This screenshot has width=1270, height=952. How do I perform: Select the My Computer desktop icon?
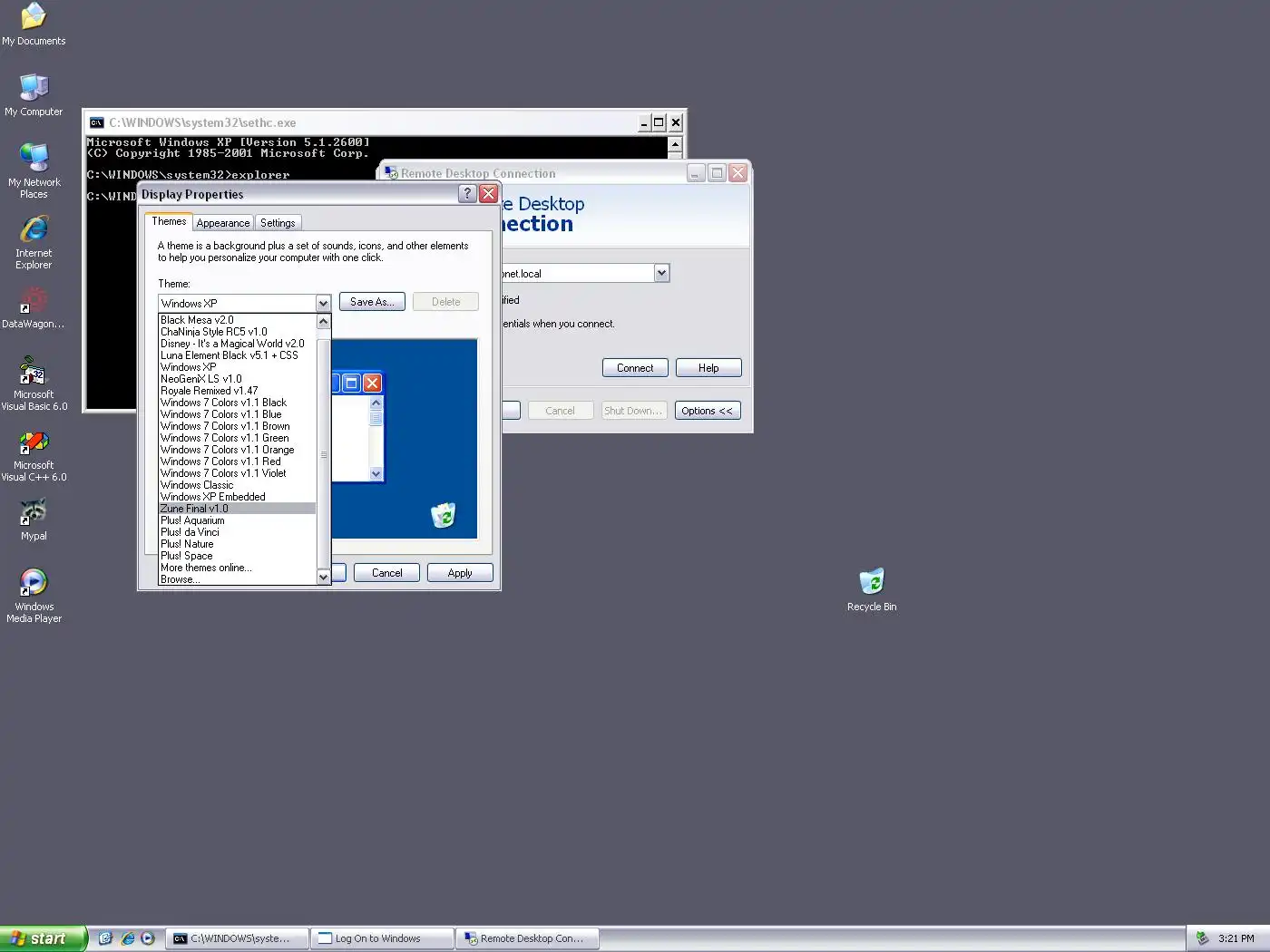pos(34,94)
